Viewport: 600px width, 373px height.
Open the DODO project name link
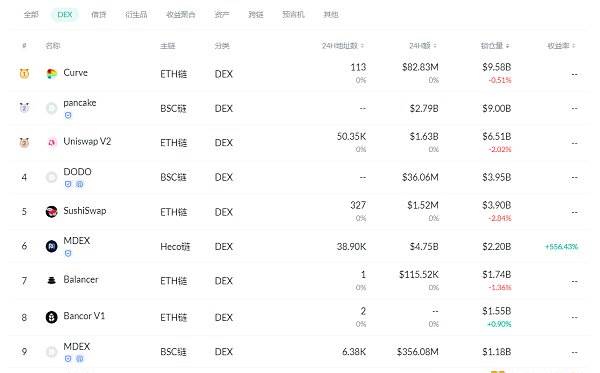point(77,172)
